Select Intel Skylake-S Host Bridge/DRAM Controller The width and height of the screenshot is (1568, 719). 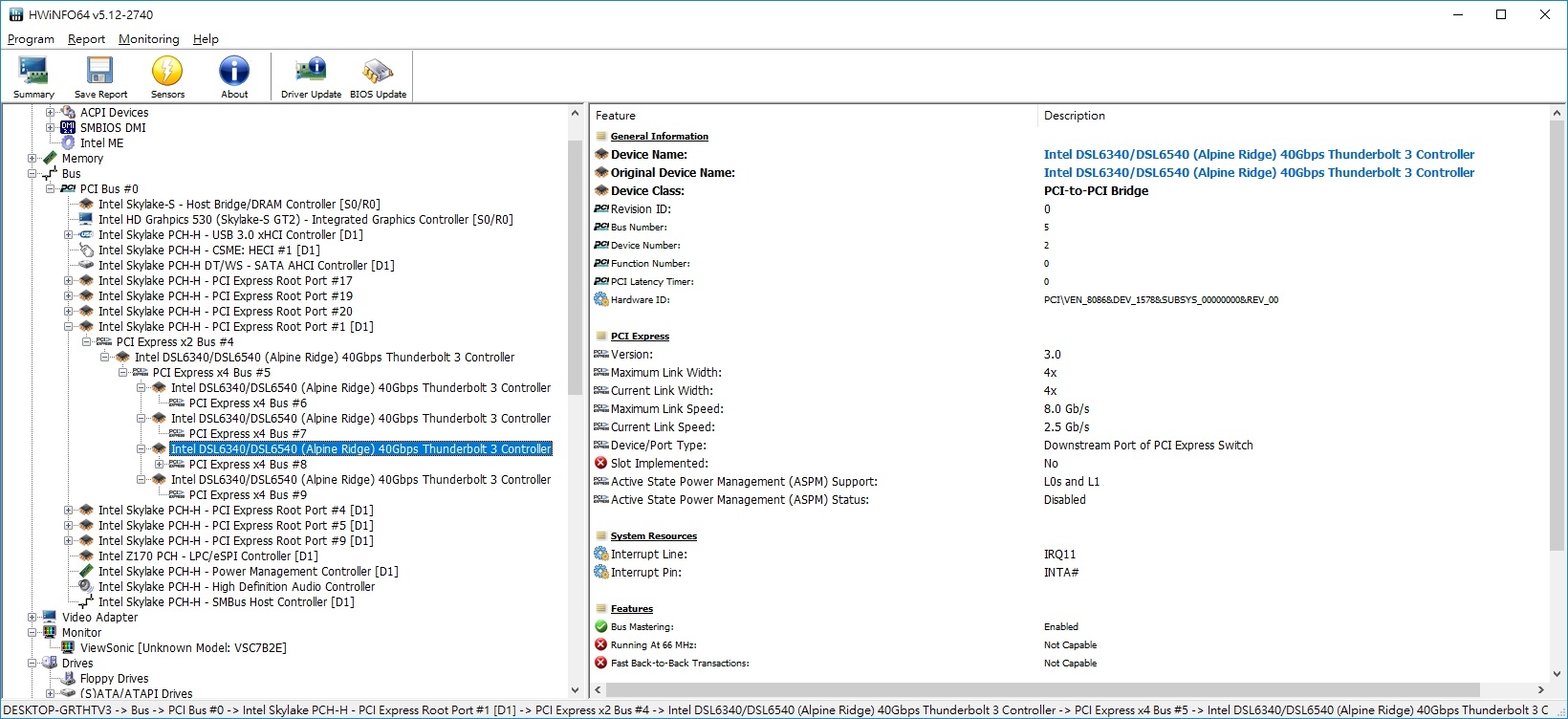[x=239, y=205]
